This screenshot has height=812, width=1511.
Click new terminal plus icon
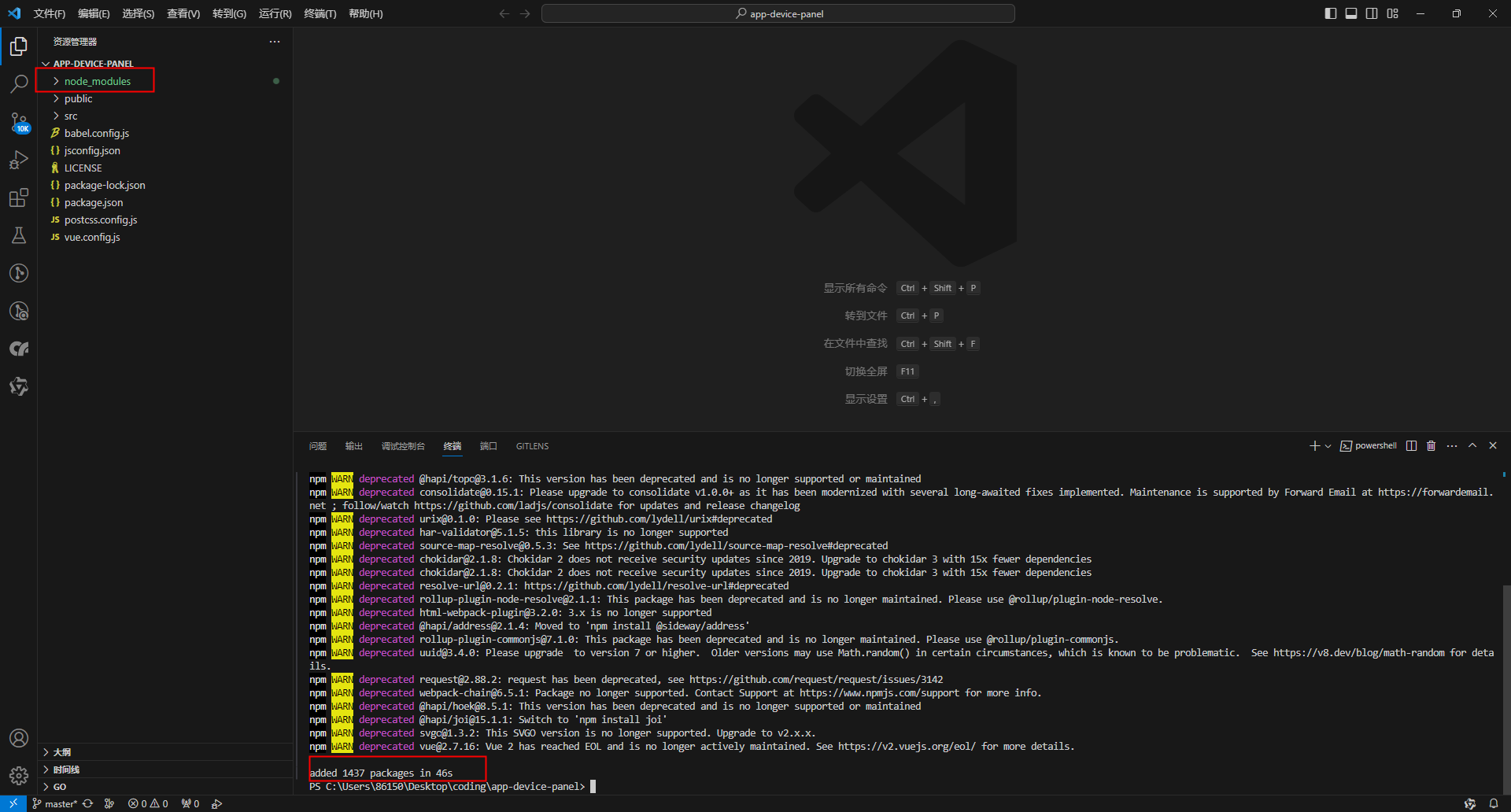(1314, 446)
